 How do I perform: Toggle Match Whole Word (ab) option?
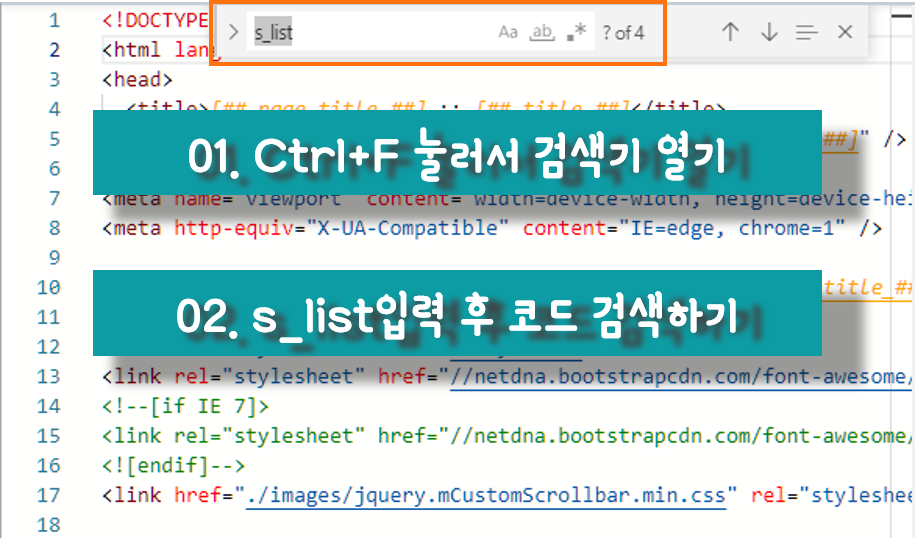click(542, 32)
